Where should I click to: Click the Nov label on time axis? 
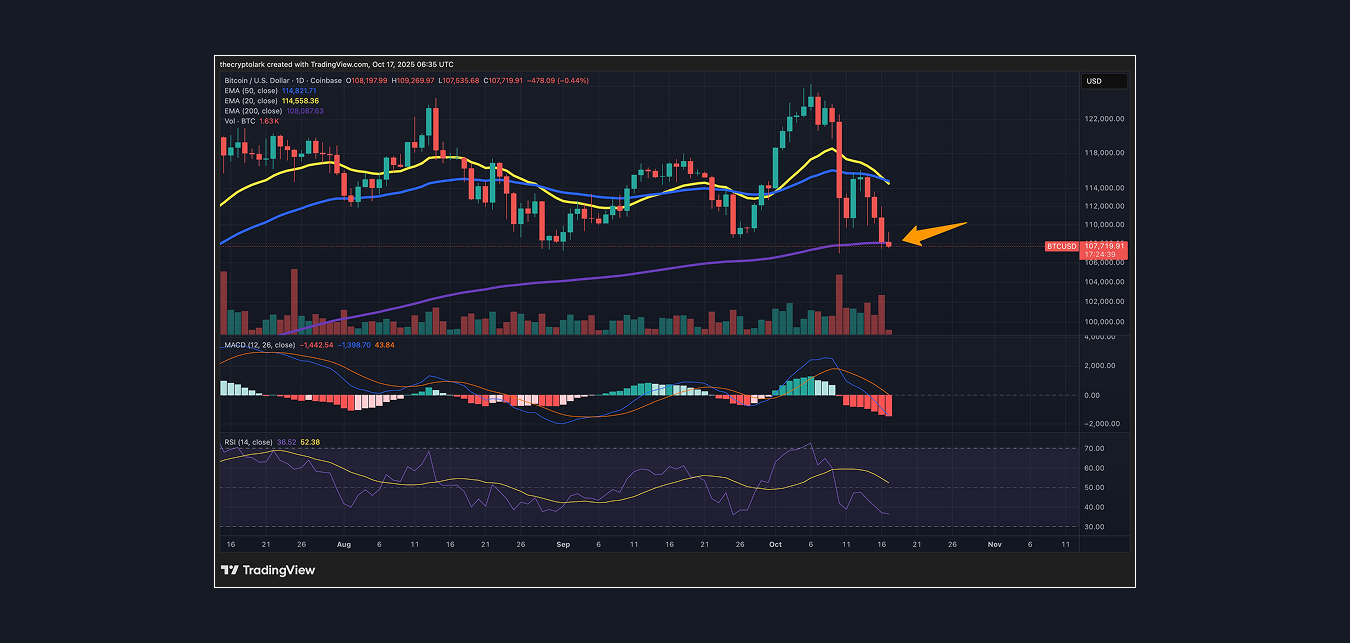pos(994,544)
